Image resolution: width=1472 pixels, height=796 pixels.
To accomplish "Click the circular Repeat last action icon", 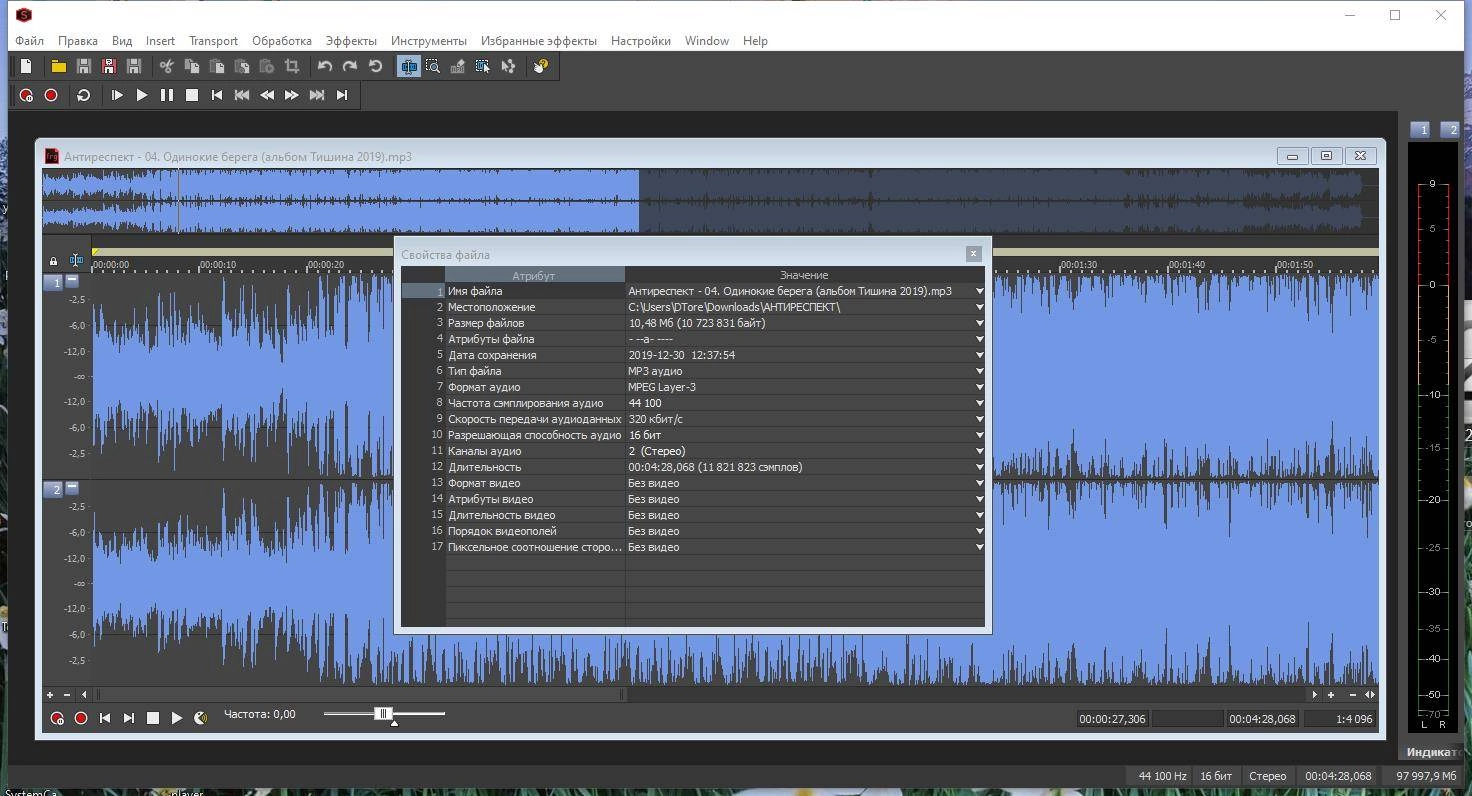I will [375, 66].
